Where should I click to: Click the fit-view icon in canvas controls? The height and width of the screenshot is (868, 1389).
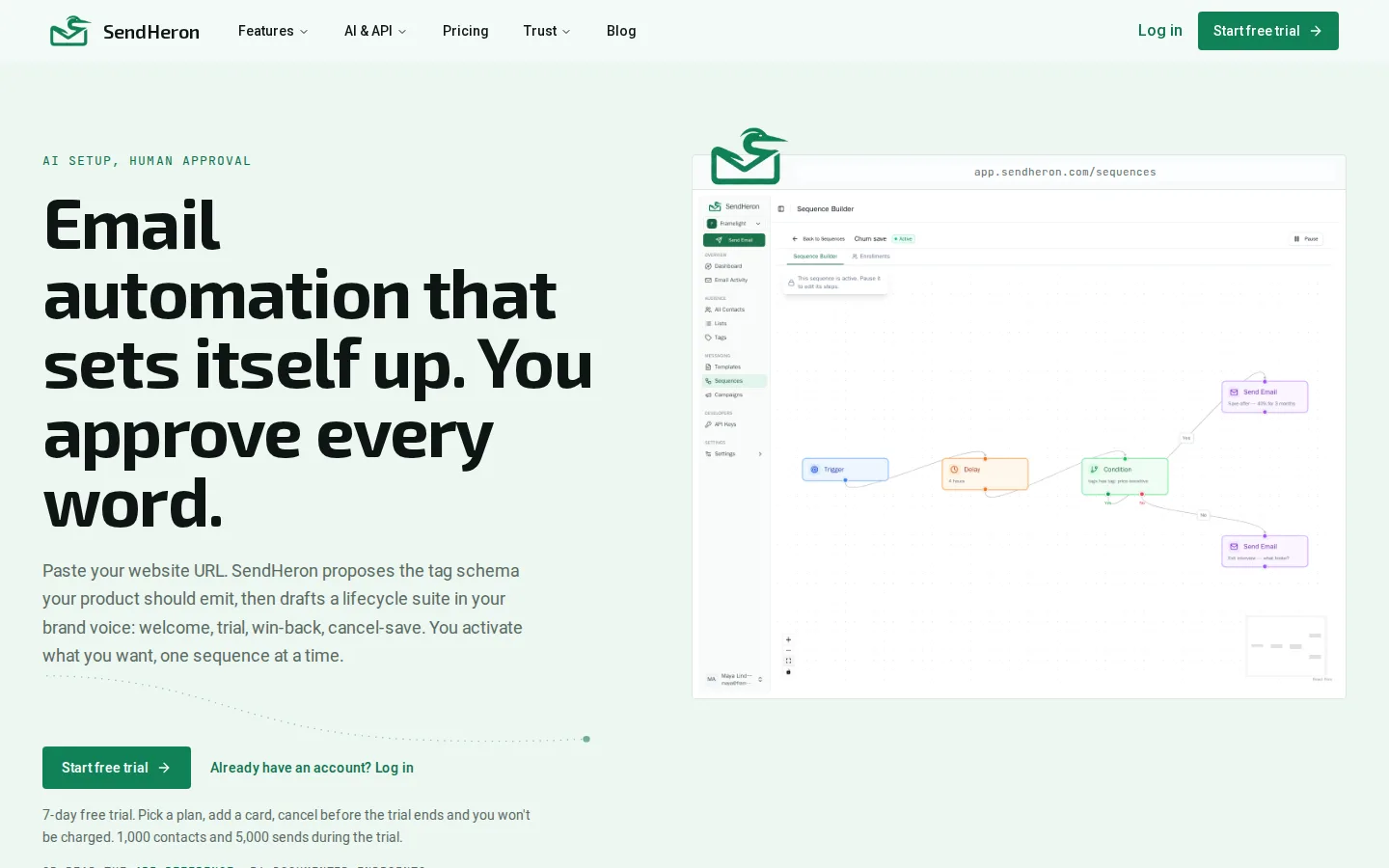[x=788, y=661]
